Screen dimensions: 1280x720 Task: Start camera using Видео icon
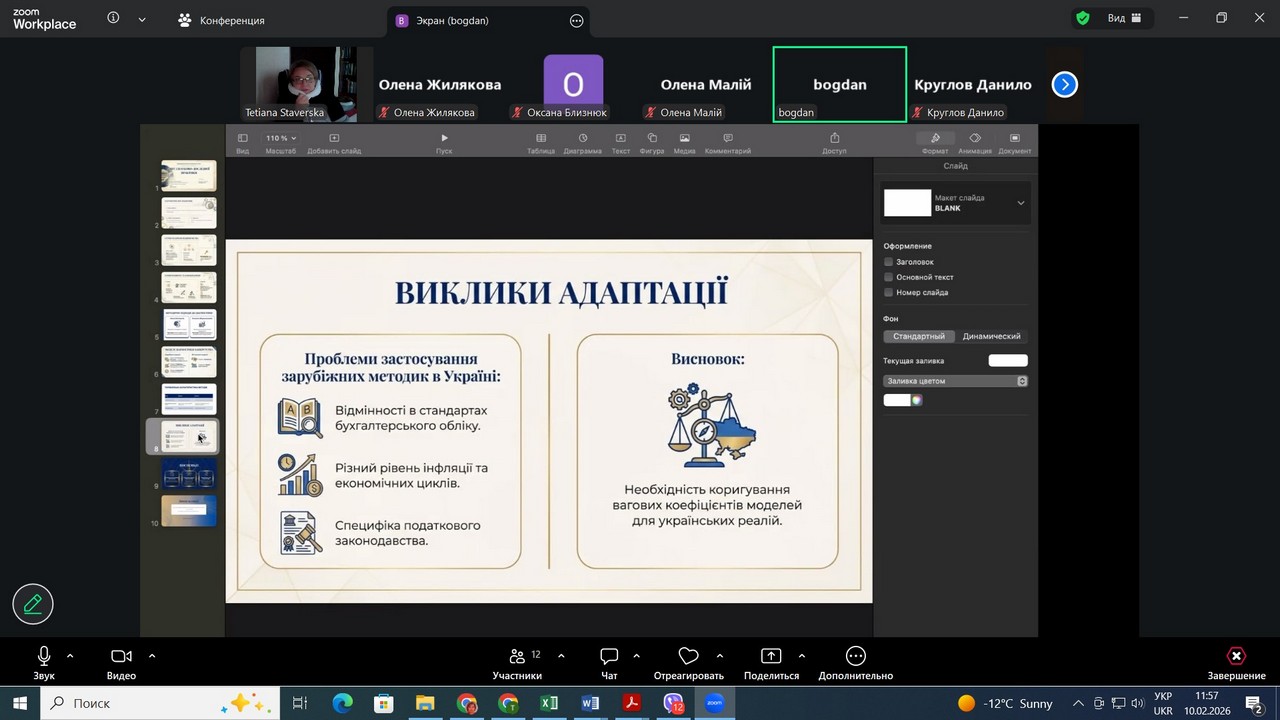121,656
